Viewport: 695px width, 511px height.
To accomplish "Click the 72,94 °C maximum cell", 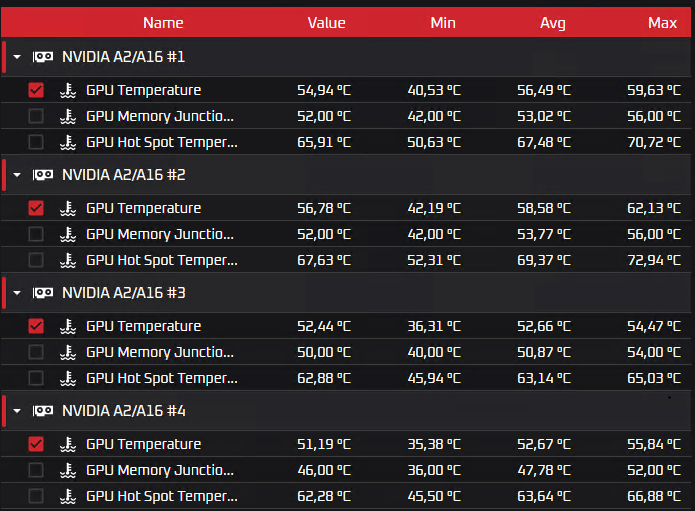I will 654,260.
